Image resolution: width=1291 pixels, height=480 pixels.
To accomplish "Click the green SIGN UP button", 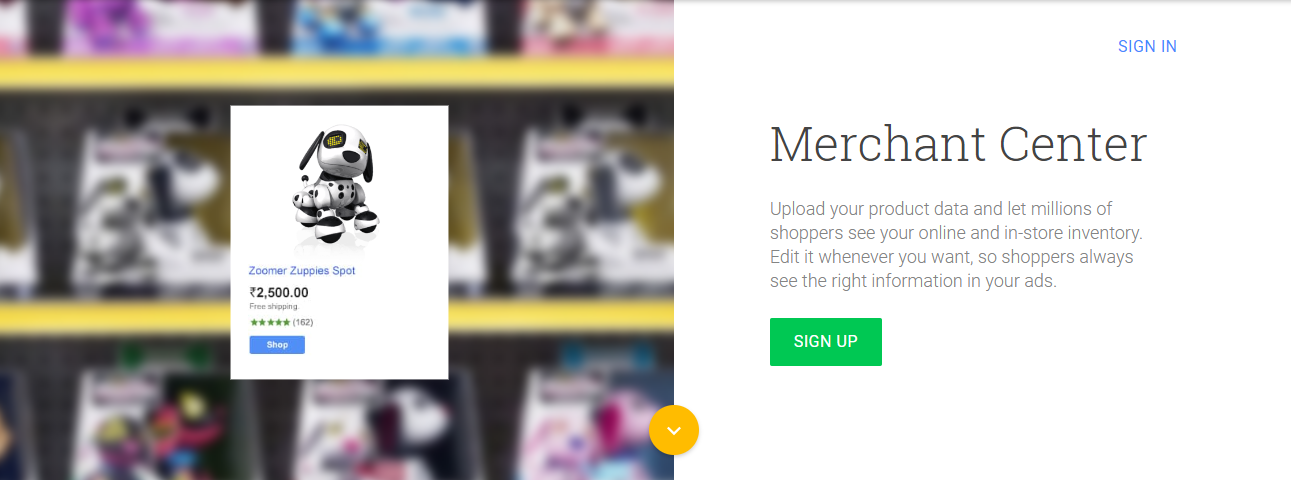I will (x=826, y=342).
